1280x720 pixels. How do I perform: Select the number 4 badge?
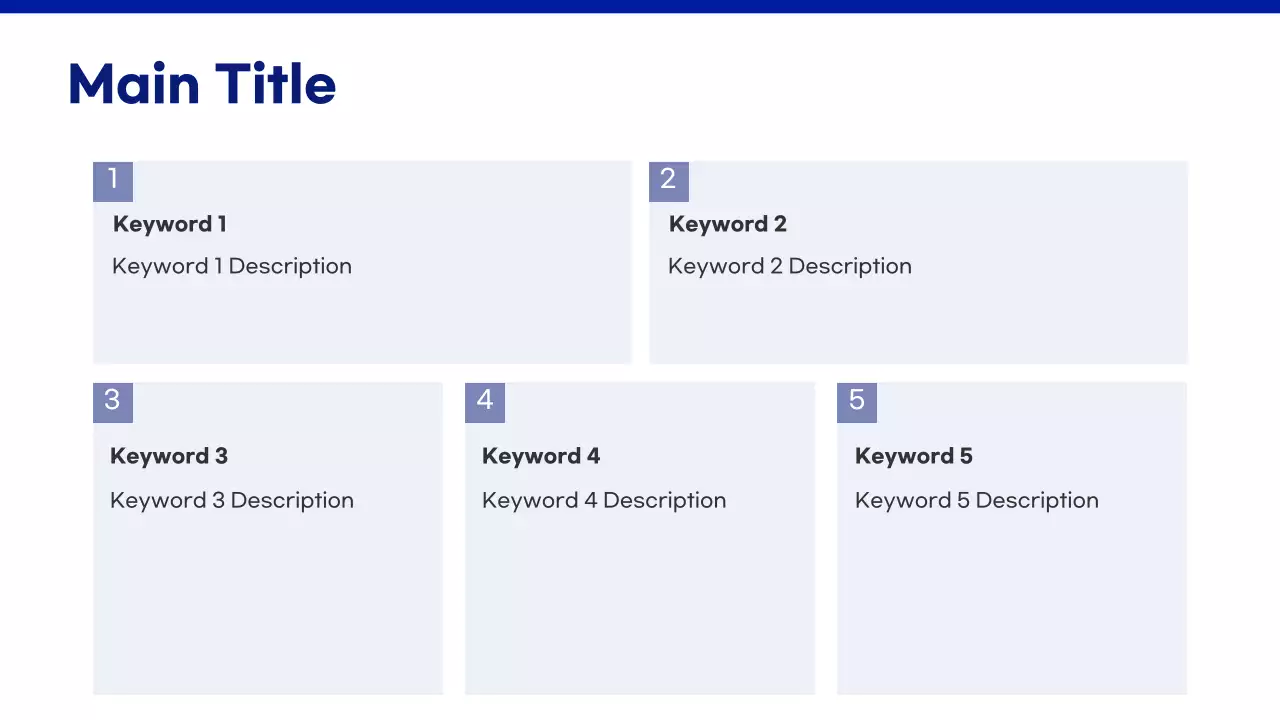coord(485,402)
